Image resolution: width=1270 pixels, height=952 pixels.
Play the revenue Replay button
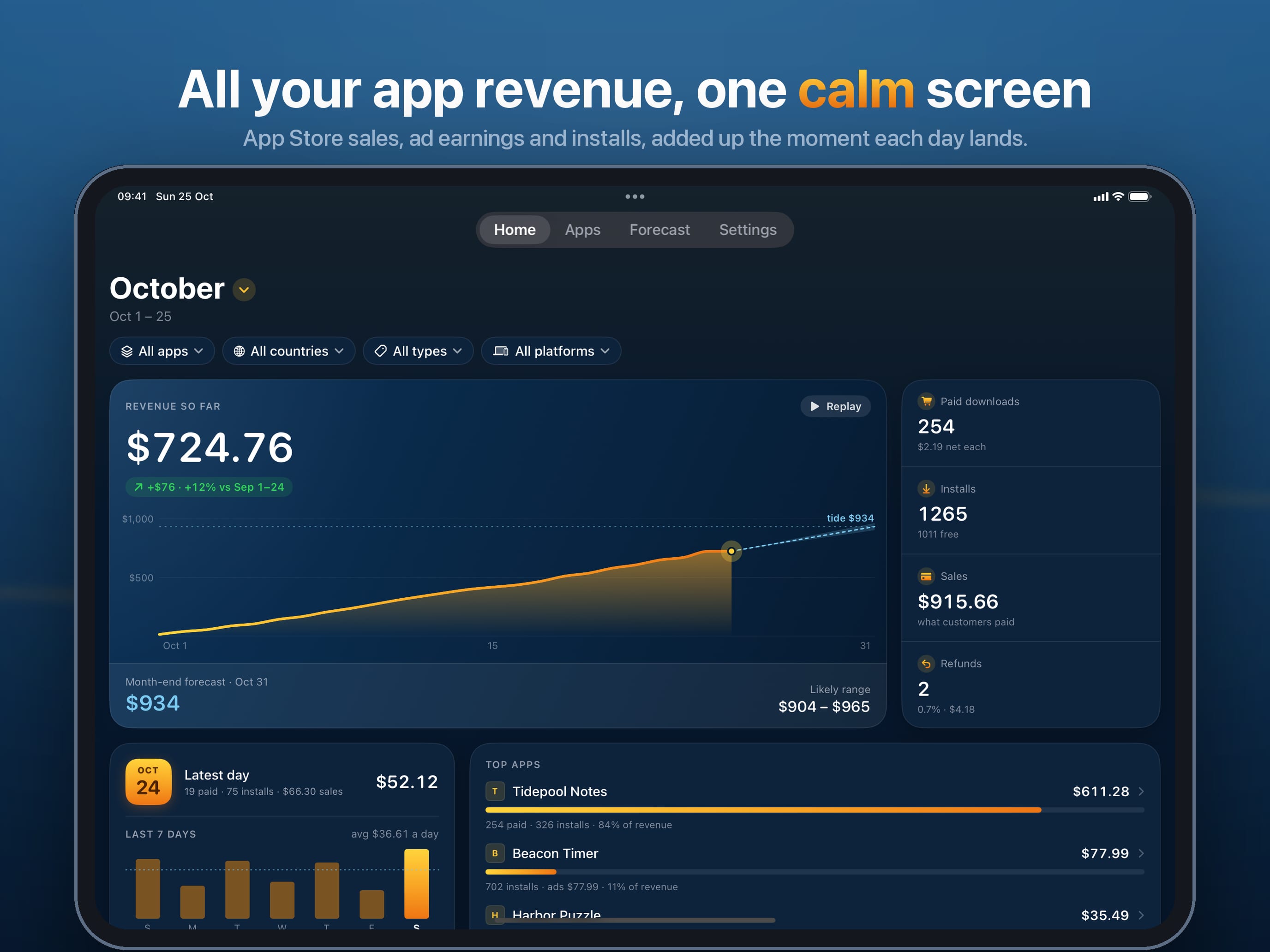[x=835, y=406]
